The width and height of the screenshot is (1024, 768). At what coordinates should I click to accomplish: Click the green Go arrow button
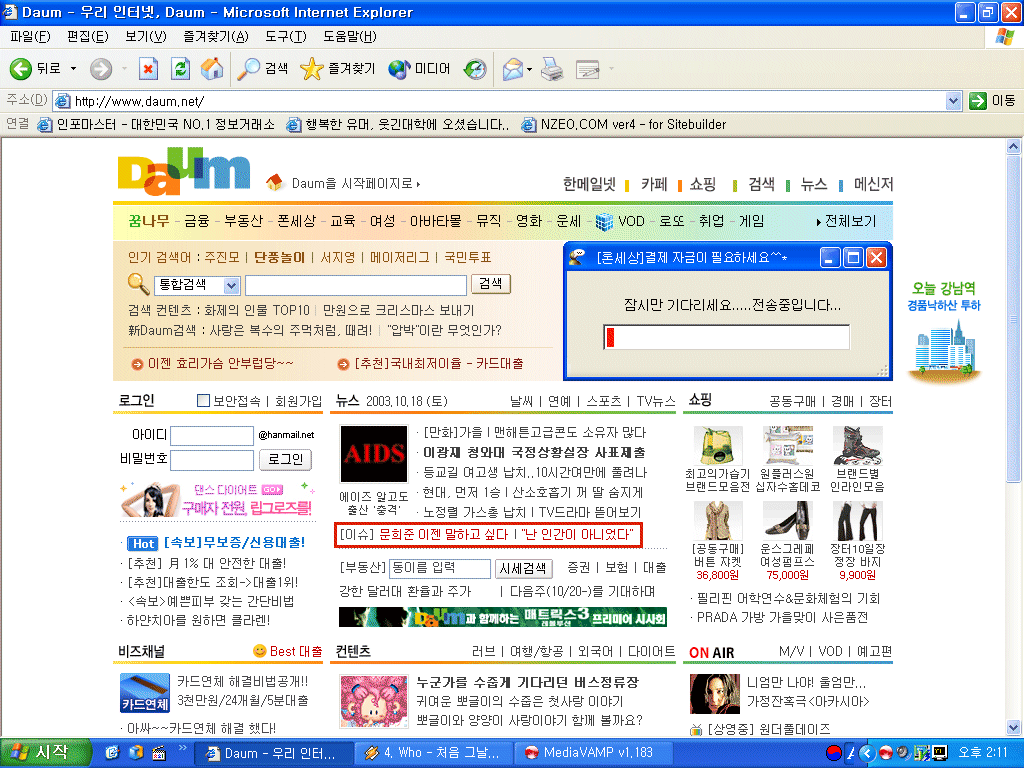[978, 101]
